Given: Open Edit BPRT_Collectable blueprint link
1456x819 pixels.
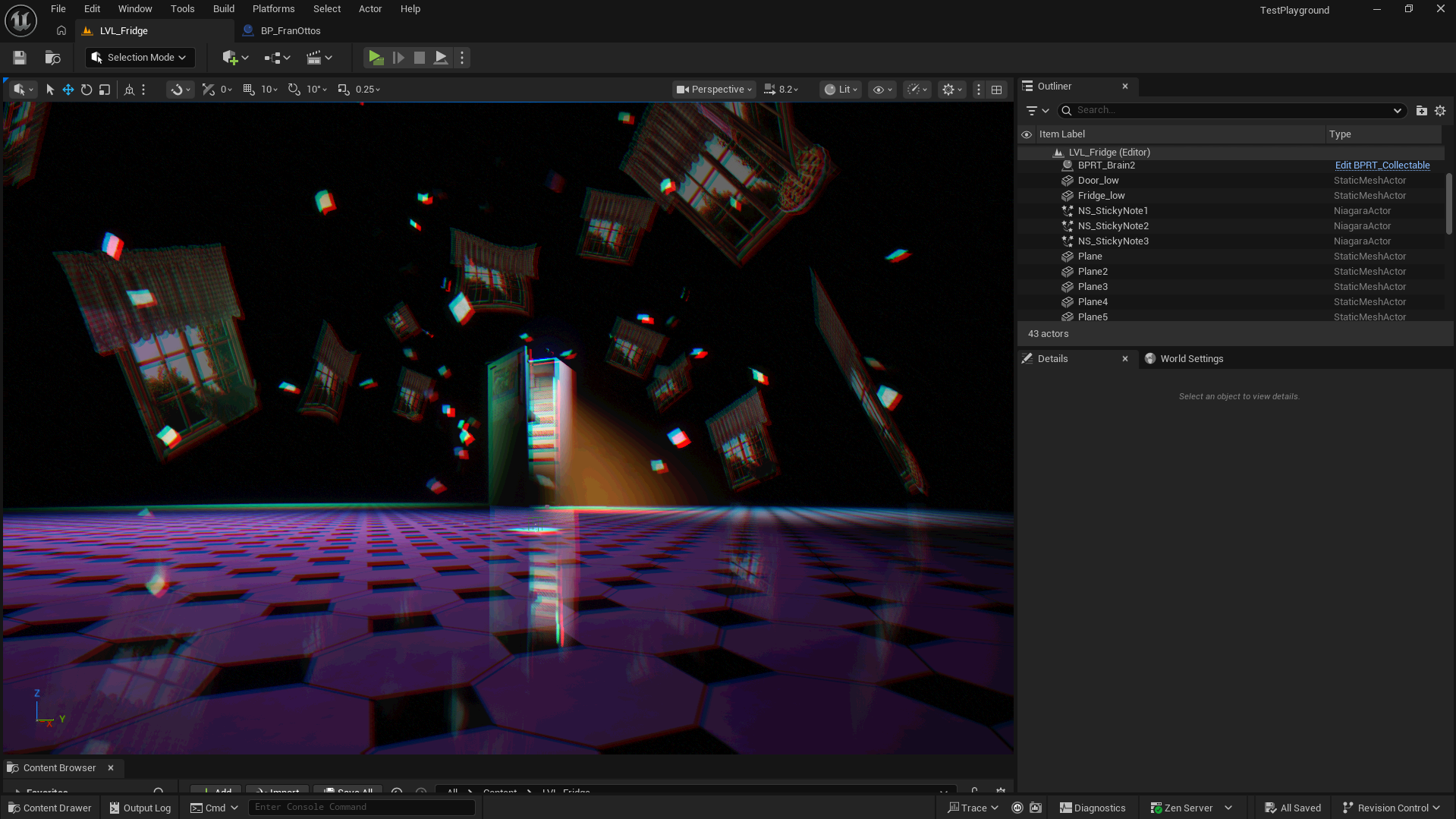Looking at the screenshot, I should point(1382,165).
